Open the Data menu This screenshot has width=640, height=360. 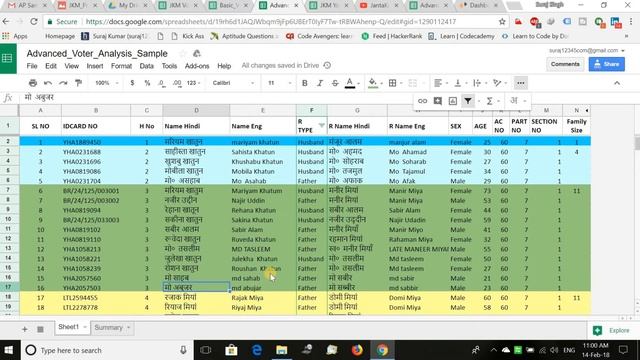click(x=147, y=66)
